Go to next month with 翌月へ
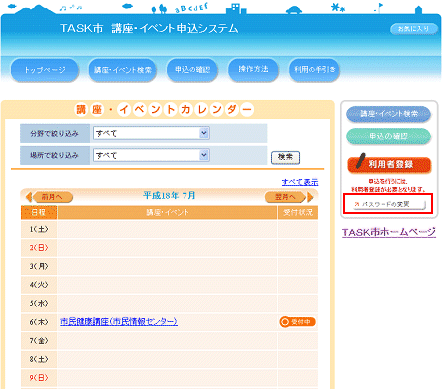 pos(285,197)
